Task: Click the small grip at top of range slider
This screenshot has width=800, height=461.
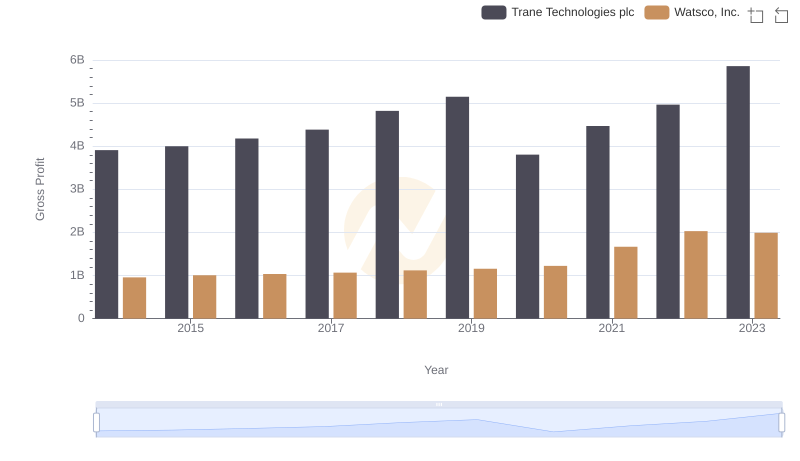Action: pyautogui.click(x=439, y=404)
